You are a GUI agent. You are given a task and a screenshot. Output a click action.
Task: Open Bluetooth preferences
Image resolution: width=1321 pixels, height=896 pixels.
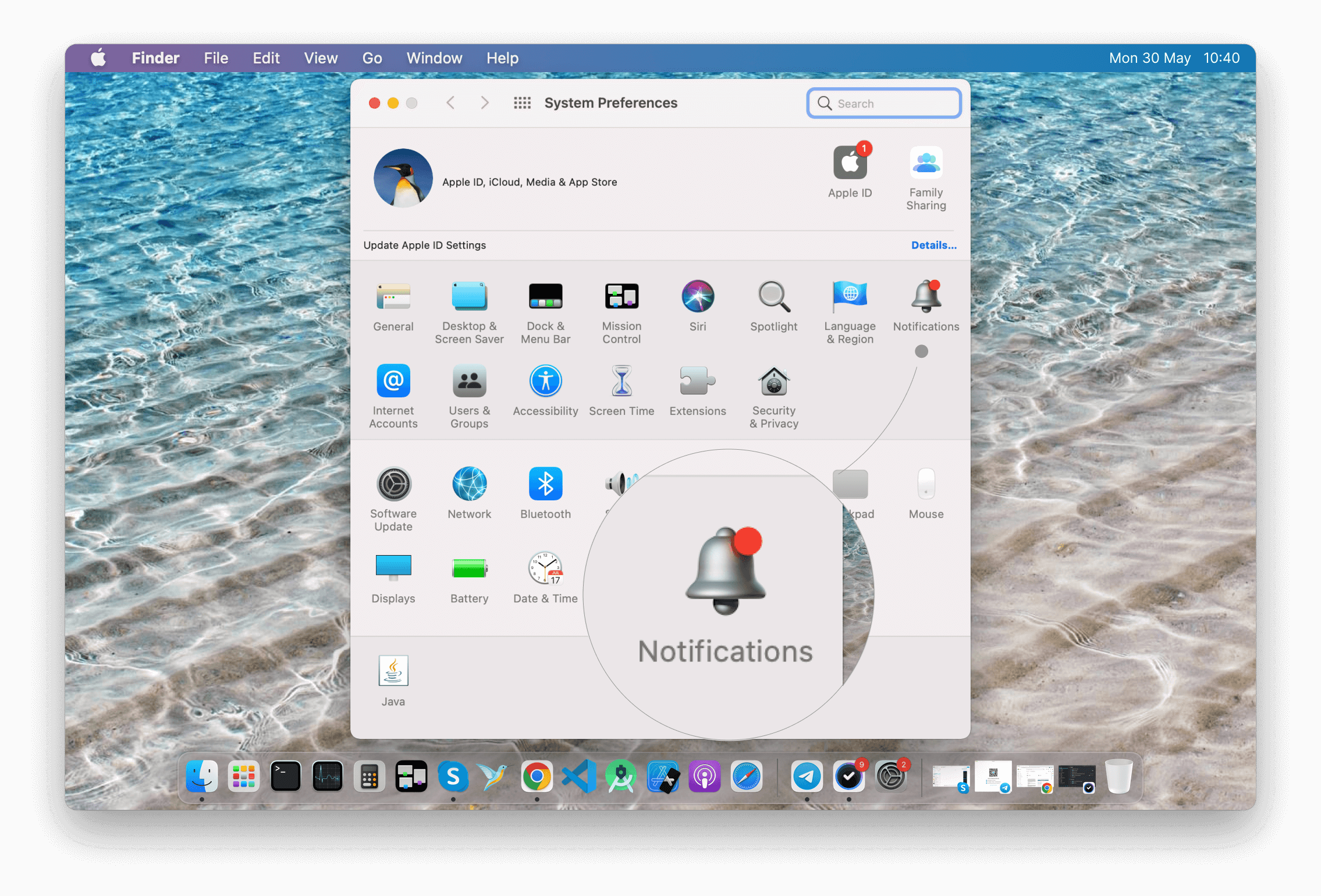pos(545,493)
